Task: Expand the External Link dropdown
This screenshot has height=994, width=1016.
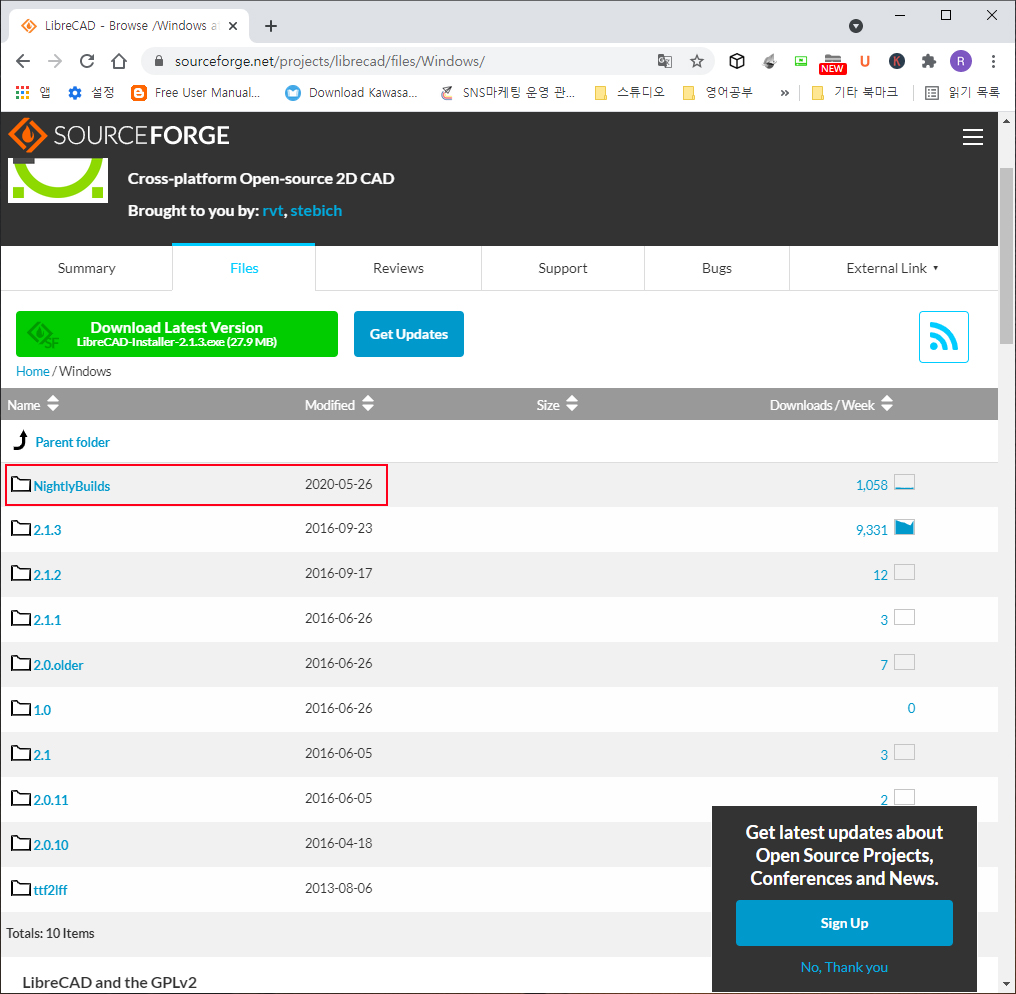Action: (892, 268)
